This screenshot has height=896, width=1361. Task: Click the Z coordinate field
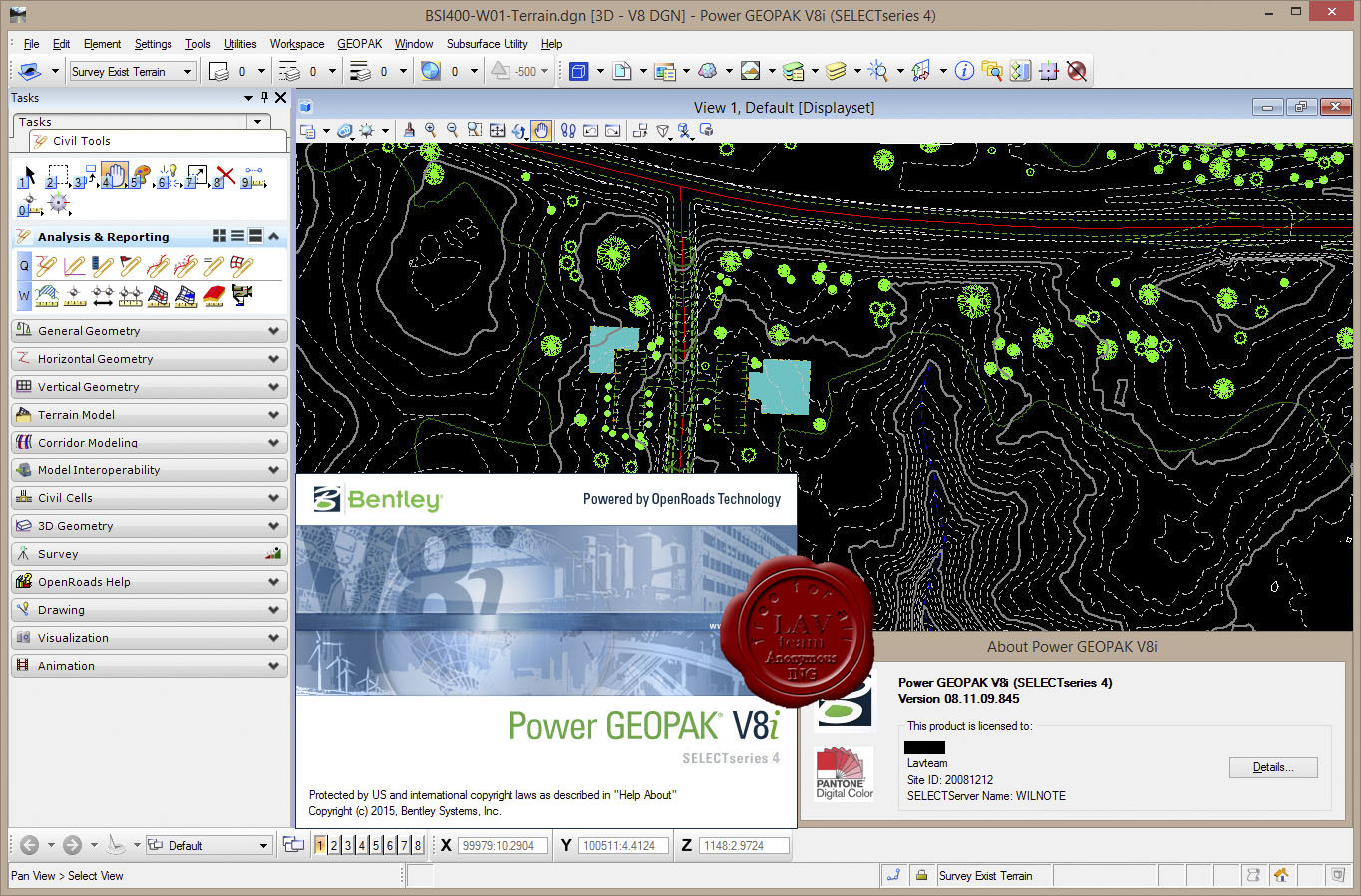[744, 845]
